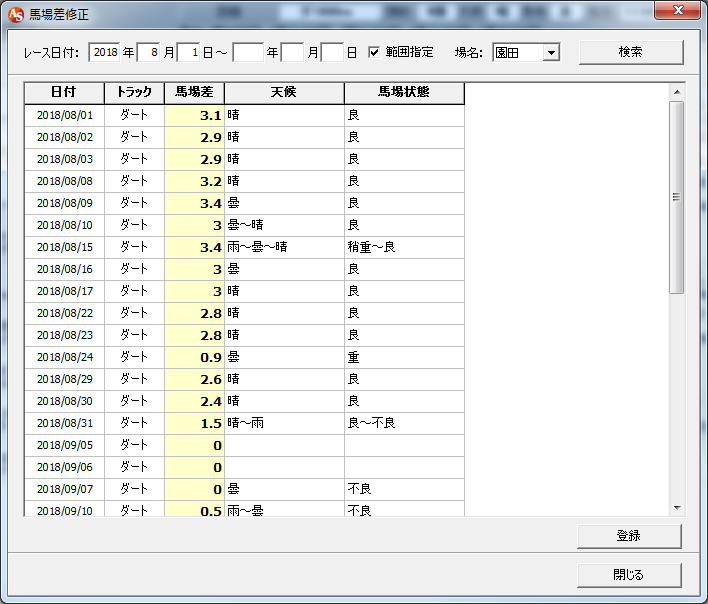Select the 2018/08/10 date cell
The height and width of the screenshot is (604, 708).
[x=65, y=226]
